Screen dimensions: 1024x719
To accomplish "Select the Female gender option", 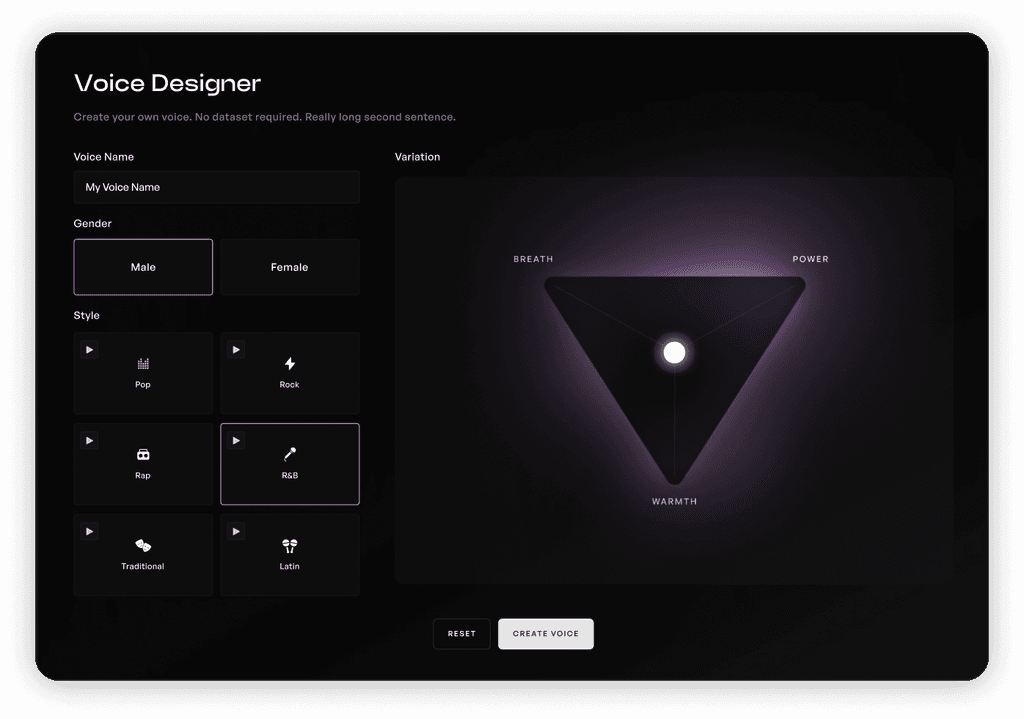I will [289, 267].
